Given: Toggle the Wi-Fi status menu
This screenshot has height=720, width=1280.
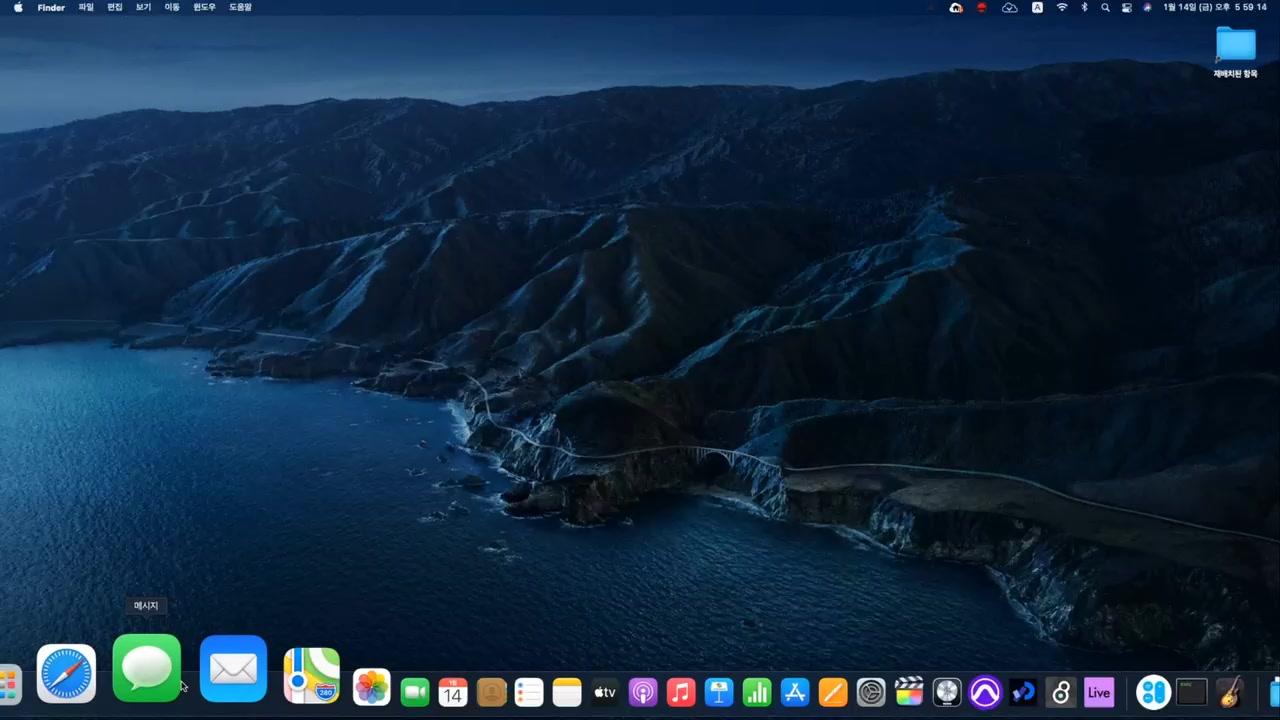Looking at the screenshot, I should pyautogui.click(x=1062, y=7).
